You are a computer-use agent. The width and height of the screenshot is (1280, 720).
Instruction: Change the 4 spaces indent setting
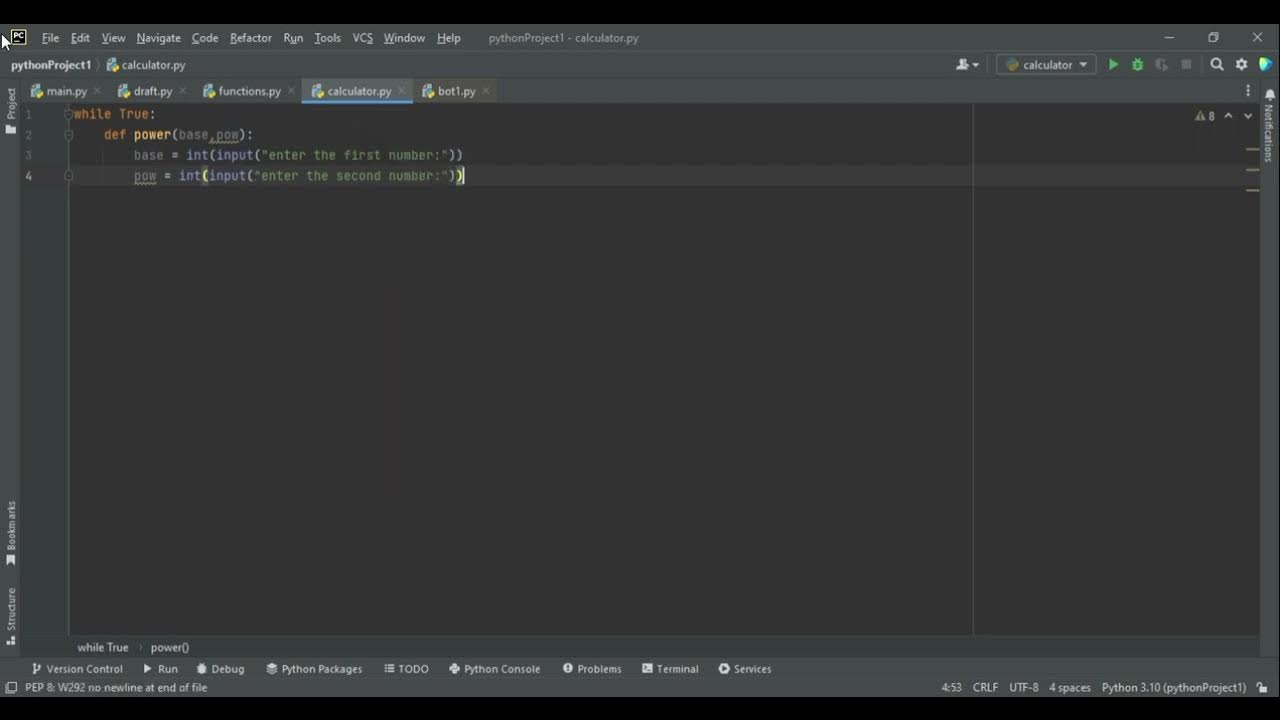[1070, 688]
